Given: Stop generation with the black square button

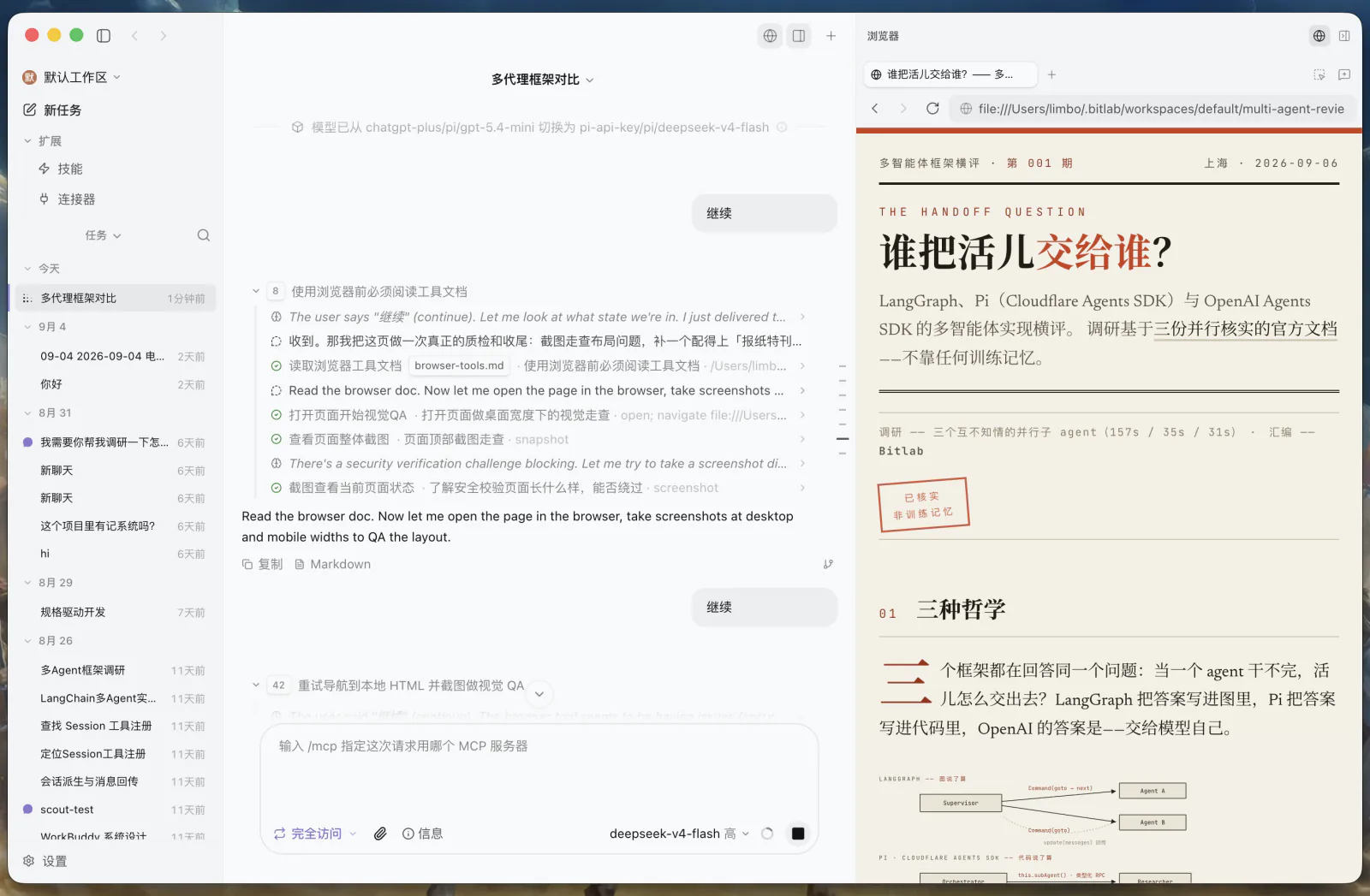Looking at the screenshot, I should click(798, 834).
